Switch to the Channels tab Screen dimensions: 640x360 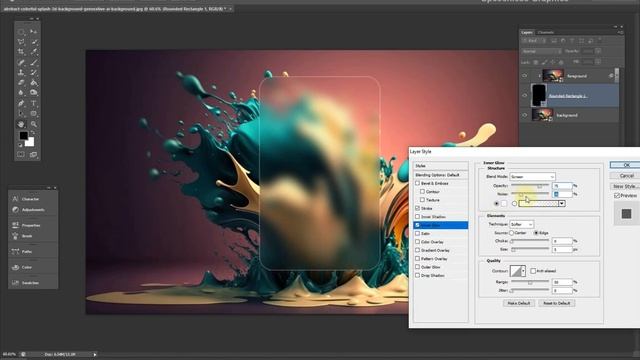[x=546, y=32]
